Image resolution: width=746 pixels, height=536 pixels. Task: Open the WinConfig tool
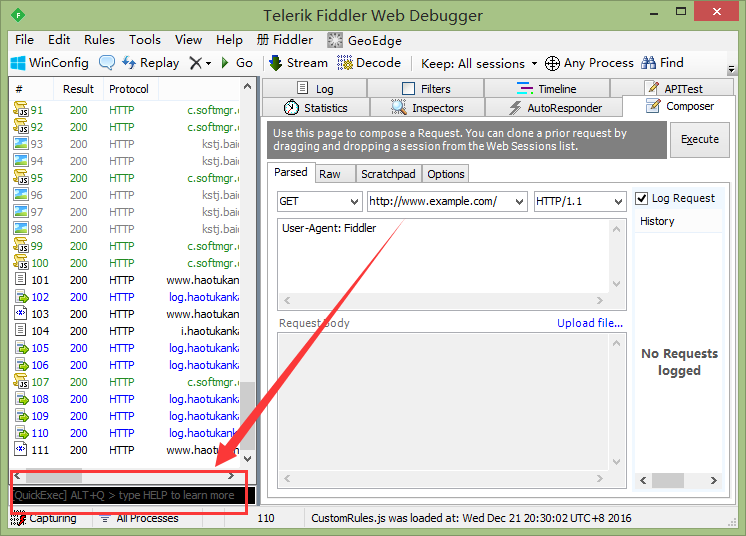[49, 63]
